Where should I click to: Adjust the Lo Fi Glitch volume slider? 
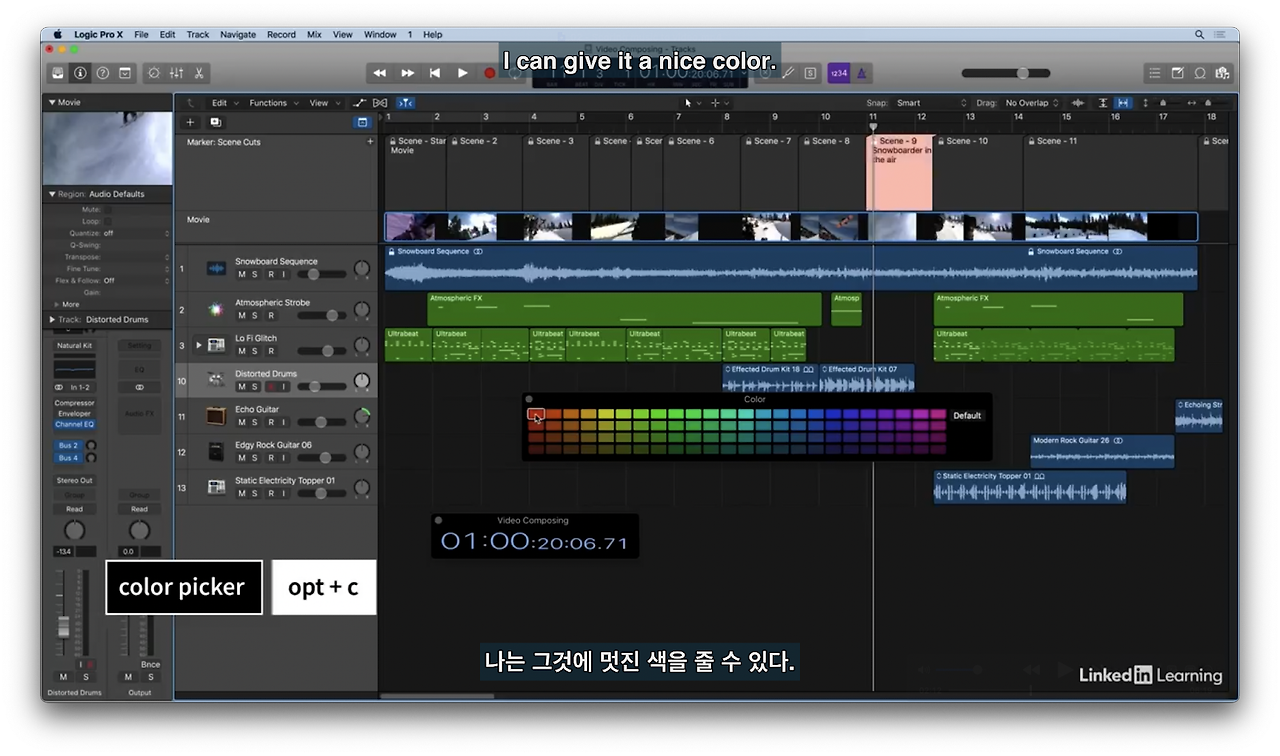pos(320,351)
